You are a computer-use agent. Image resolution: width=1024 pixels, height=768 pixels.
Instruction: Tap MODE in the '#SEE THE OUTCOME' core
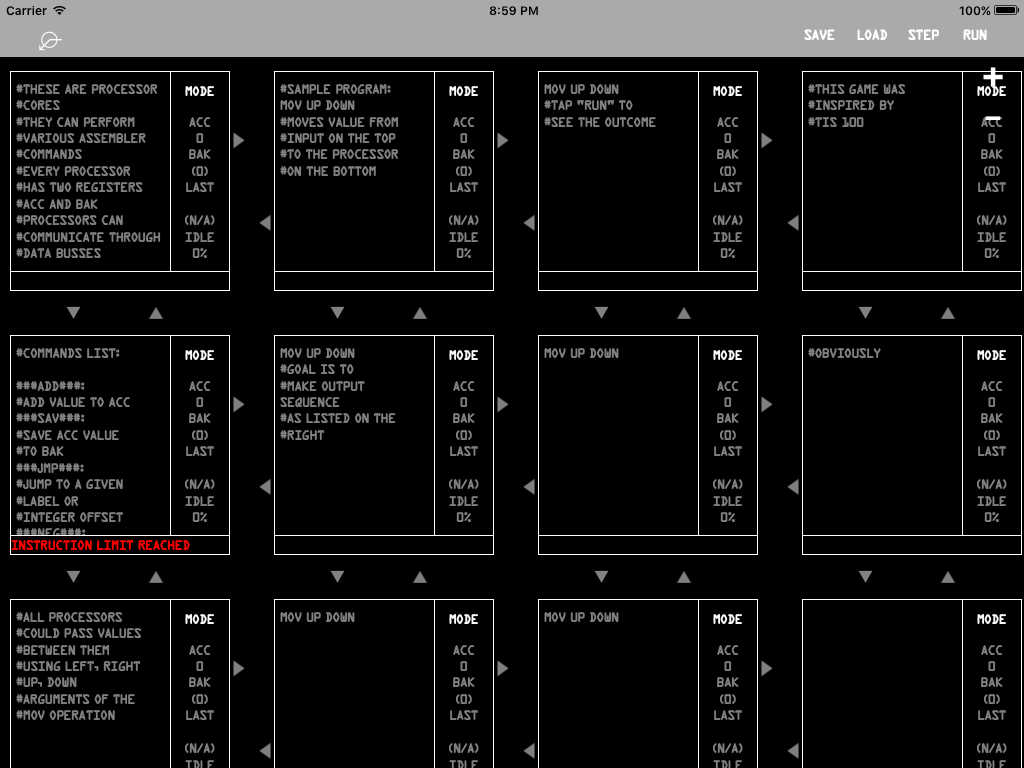(727, 91)
